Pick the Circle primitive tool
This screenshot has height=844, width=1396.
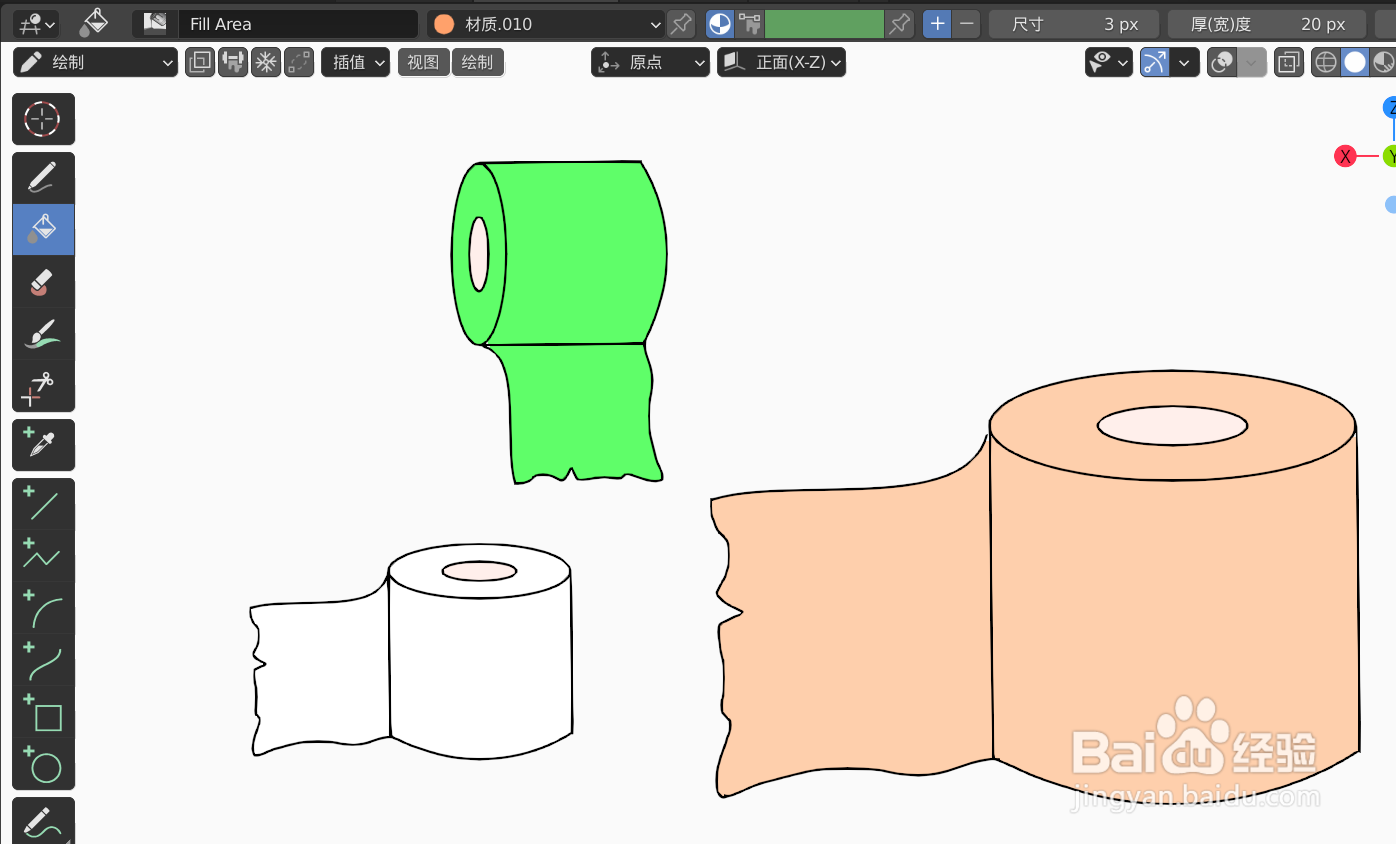pos(43,766)
